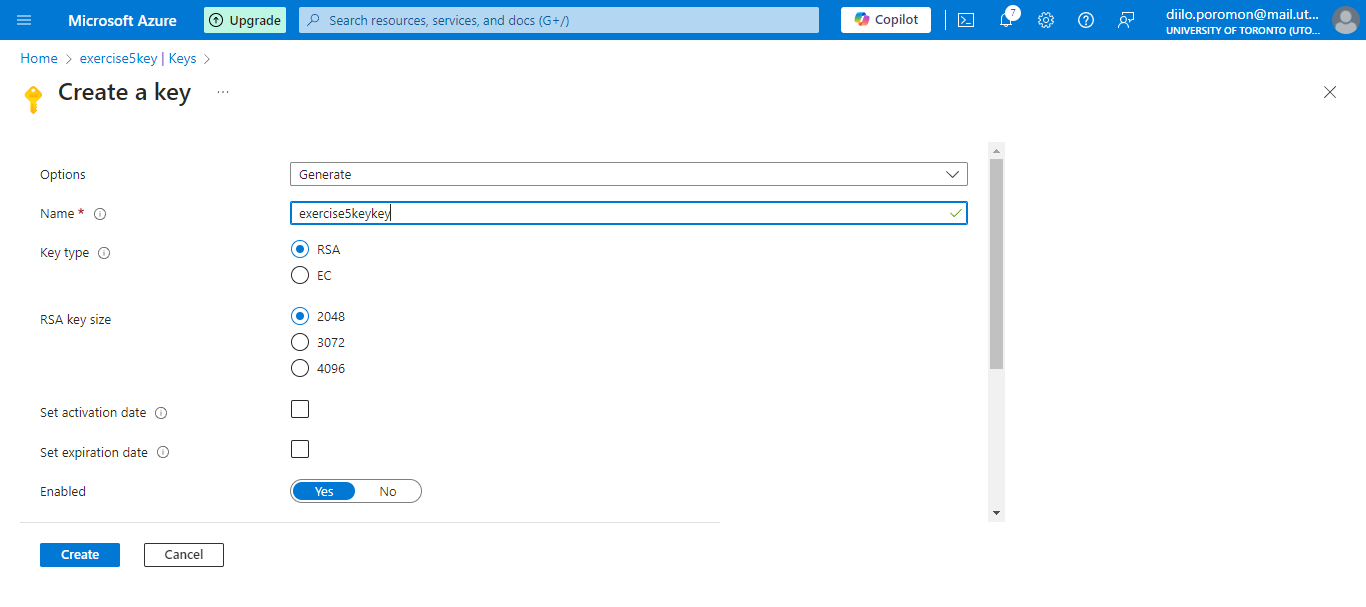Viewport: 1366px width, 607px height.
Task: Check Set expiration date
Action: [x=299, y=448]
